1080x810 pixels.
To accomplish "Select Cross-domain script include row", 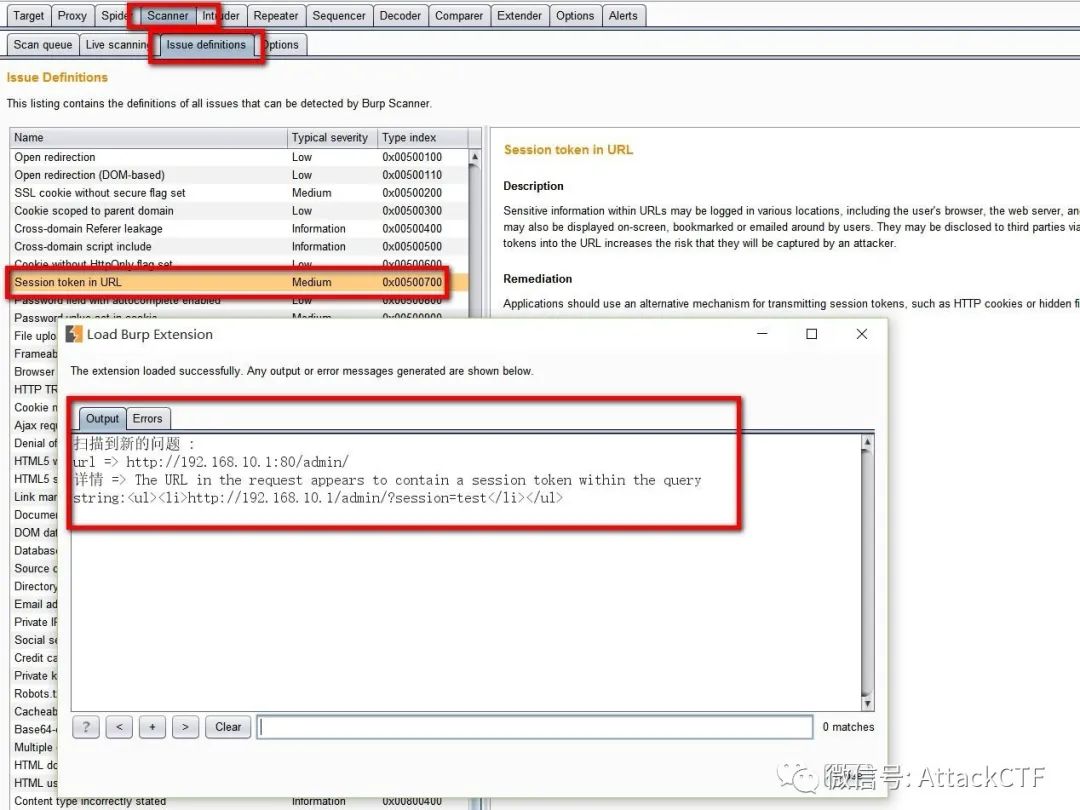I will click(x=238, y=247).
